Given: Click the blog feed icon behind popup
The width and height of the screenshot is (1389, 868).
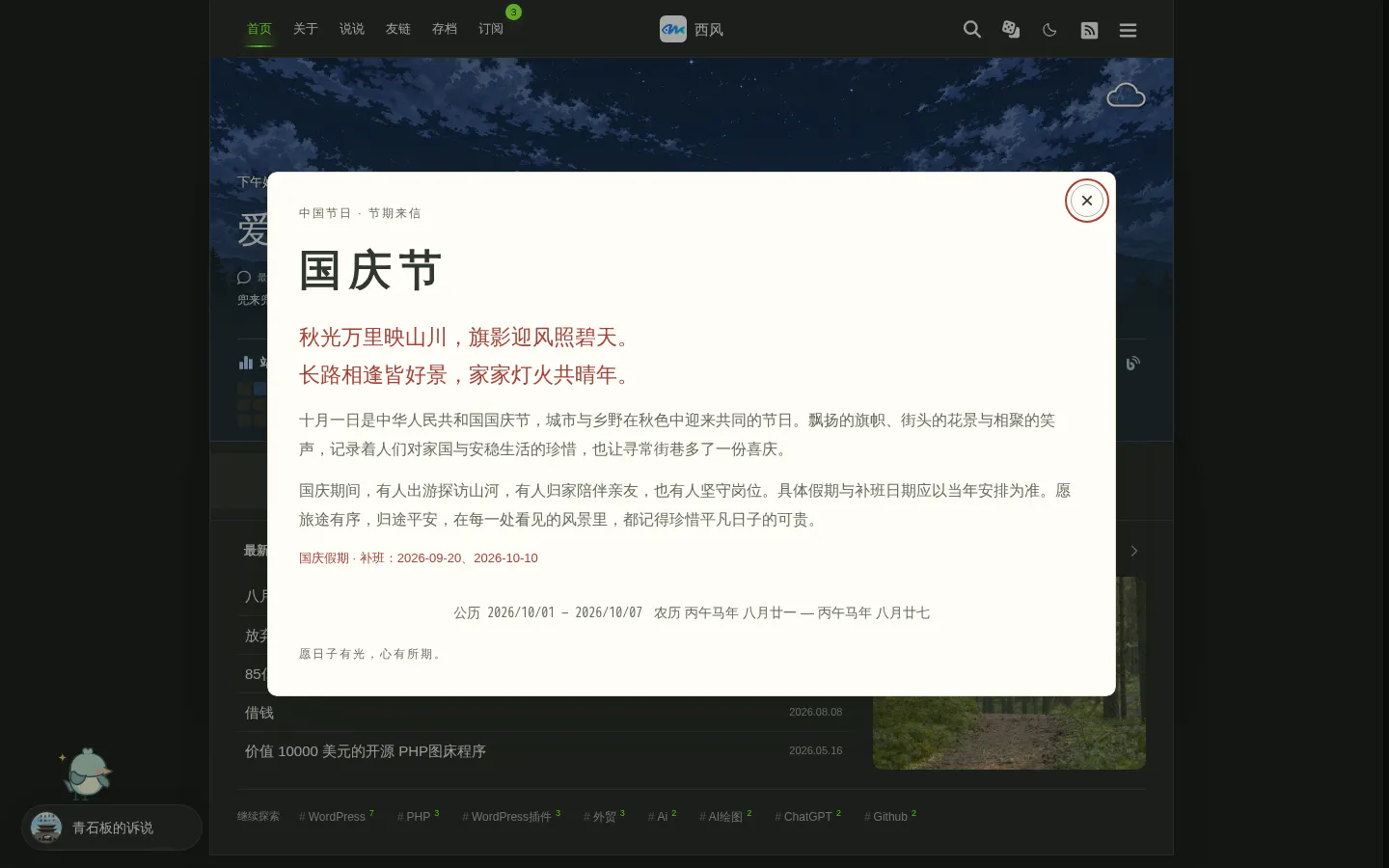Looking at the screenshot, I should 1133,363.
